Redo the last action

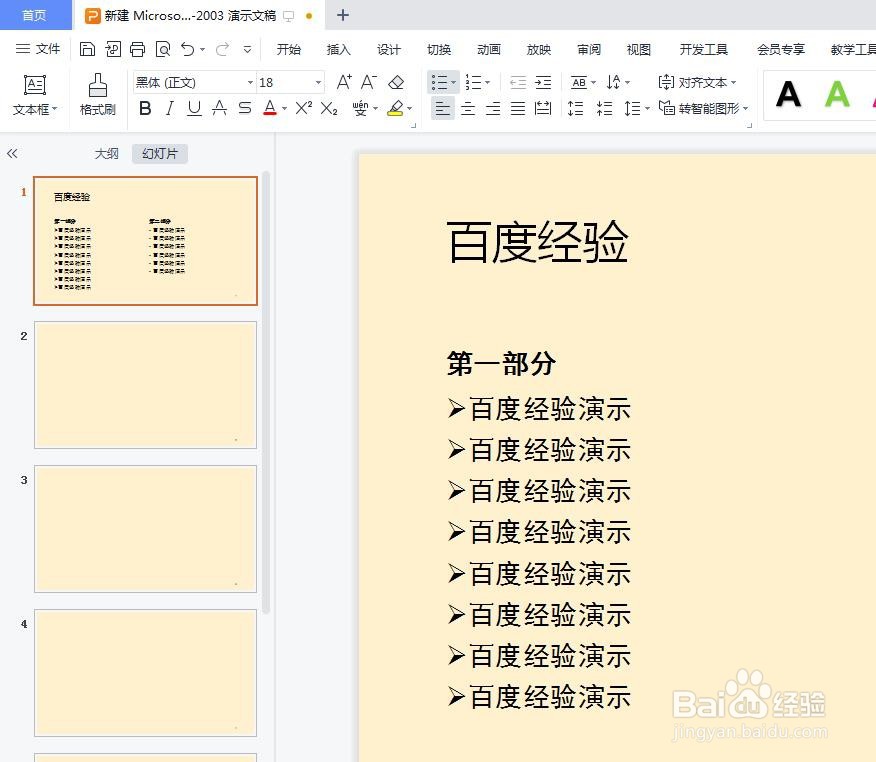coord(222,49)
